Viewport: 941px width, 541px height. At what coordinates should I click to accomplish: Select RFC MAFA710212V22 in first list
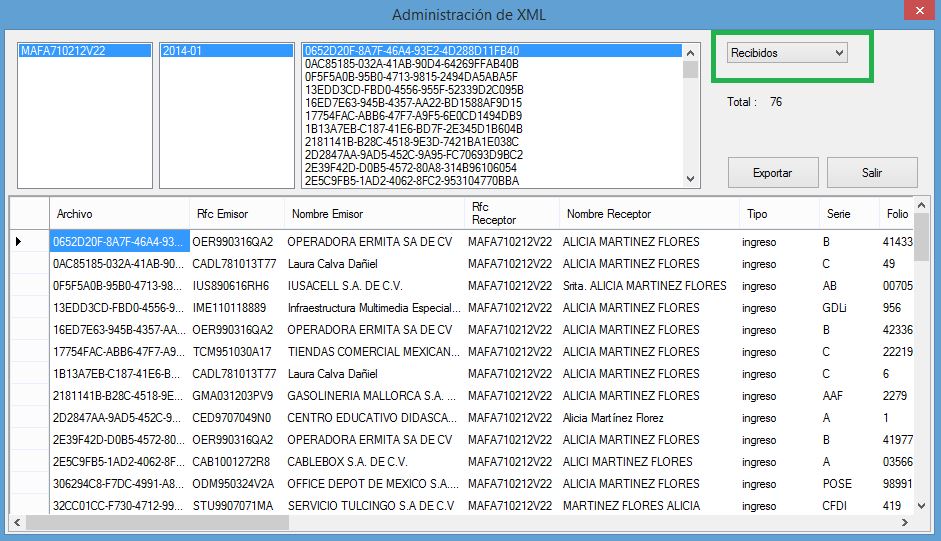coord(85,51)
